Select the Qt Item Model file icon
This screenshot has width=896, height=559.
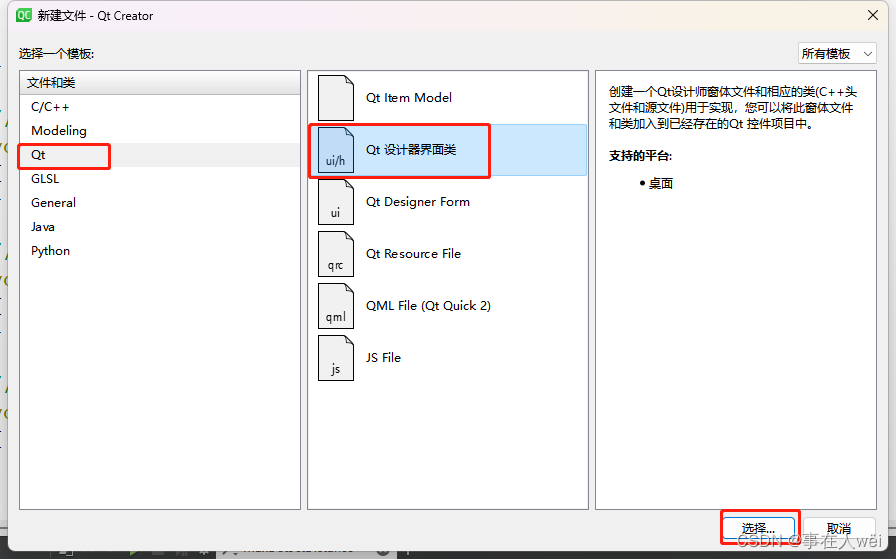point(336,98)
